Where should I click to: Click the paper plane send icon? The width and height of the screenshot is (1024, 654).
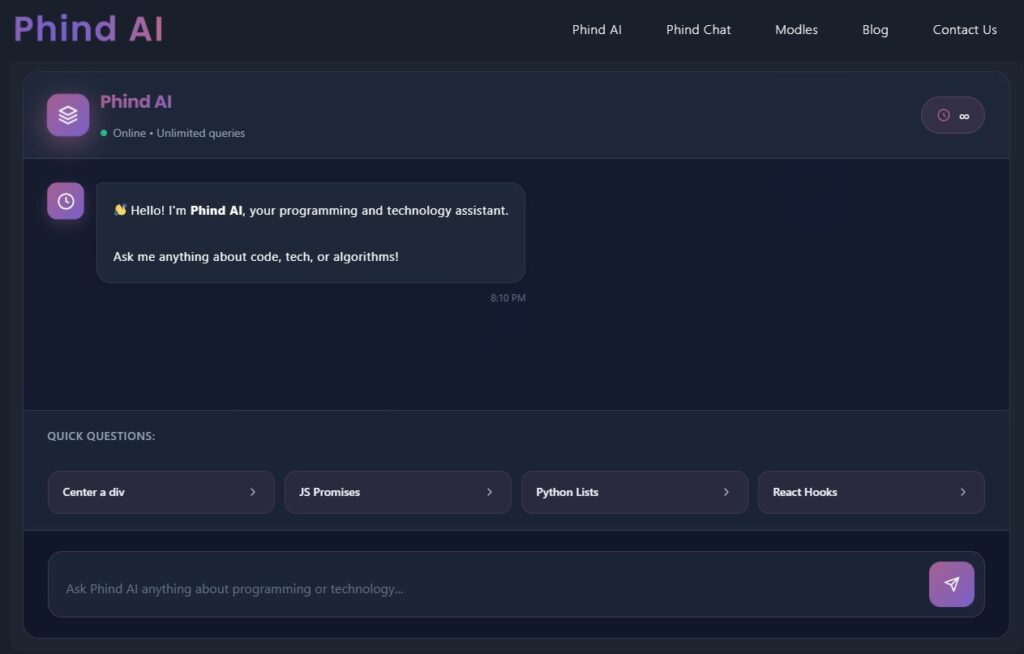click(951, 584)
